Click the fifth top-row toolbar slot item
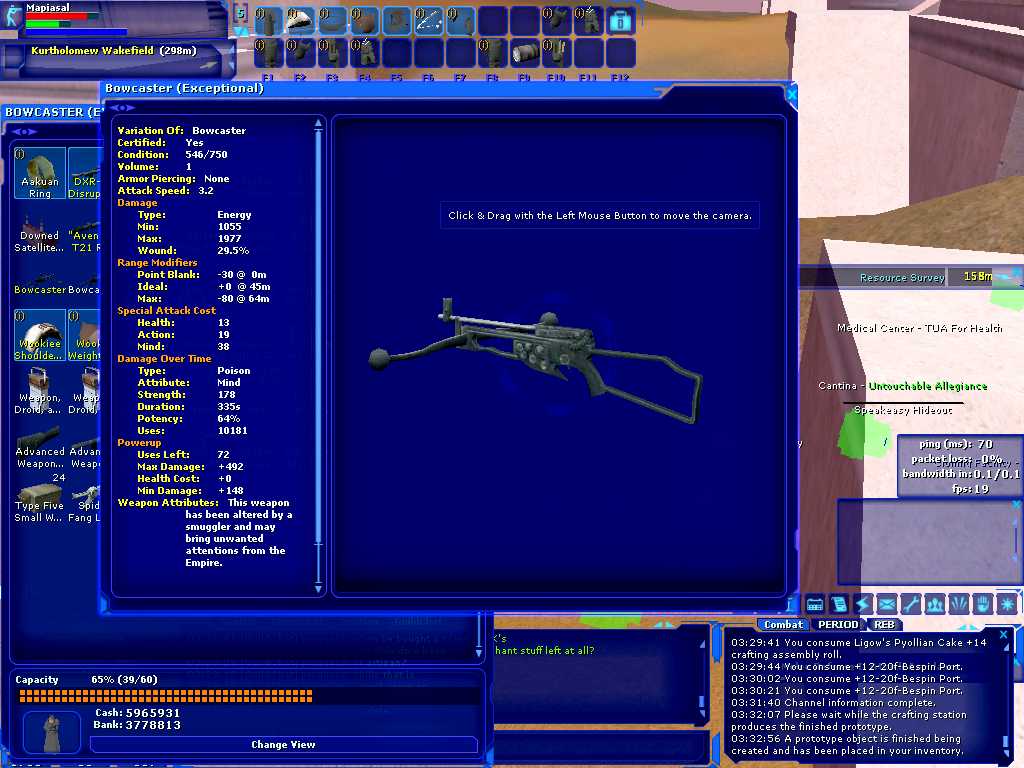 click(x=396, y=20)
